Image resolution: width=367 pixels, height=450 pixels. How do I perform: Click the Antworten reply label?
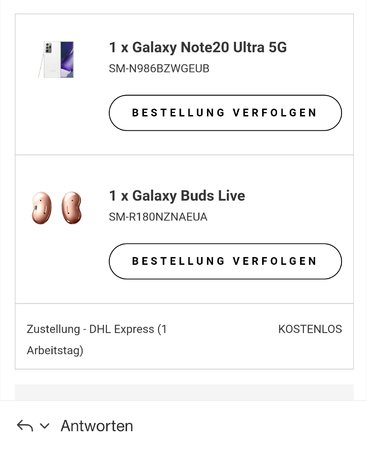pos(97,426)
